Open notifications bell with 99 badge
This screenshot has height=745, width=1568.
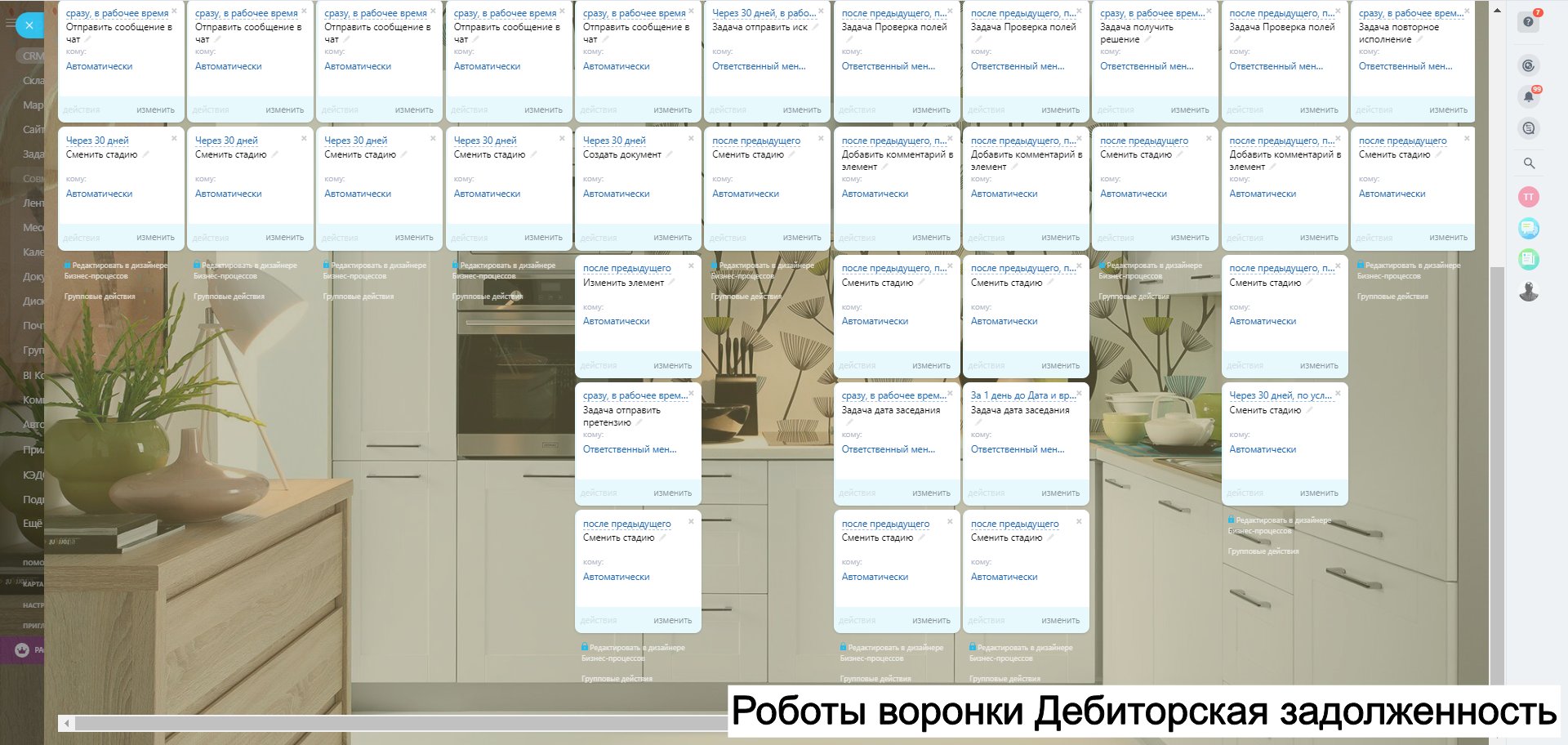(x=1529, y=97)
